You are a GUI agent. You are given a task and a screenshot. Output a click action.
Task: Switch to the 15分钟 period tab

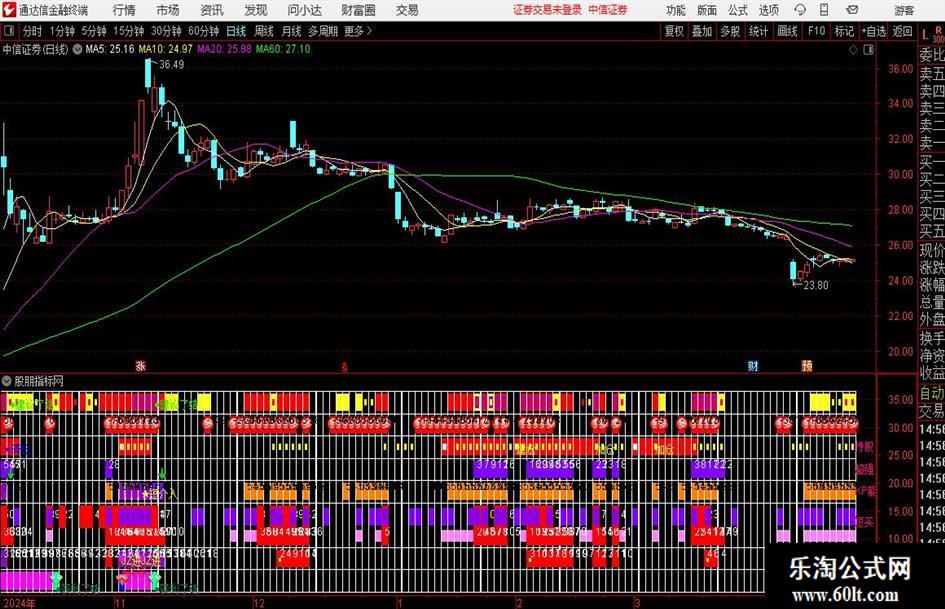coord(129,31)
